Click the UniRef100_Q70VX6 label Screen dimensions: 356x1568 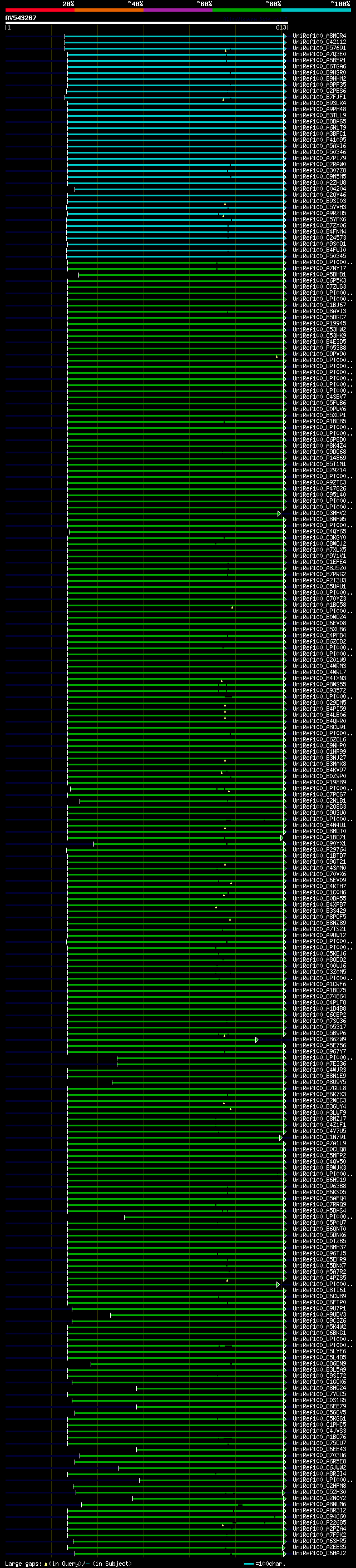click(x=319, y=874)
